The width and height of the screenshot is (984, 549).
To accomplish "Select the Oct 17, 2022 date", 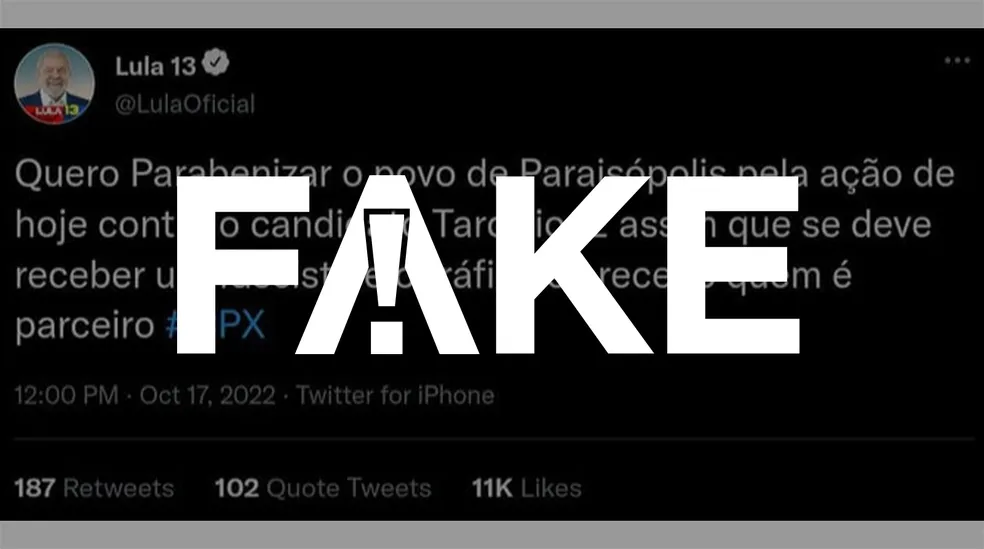I will click(207, 395).
